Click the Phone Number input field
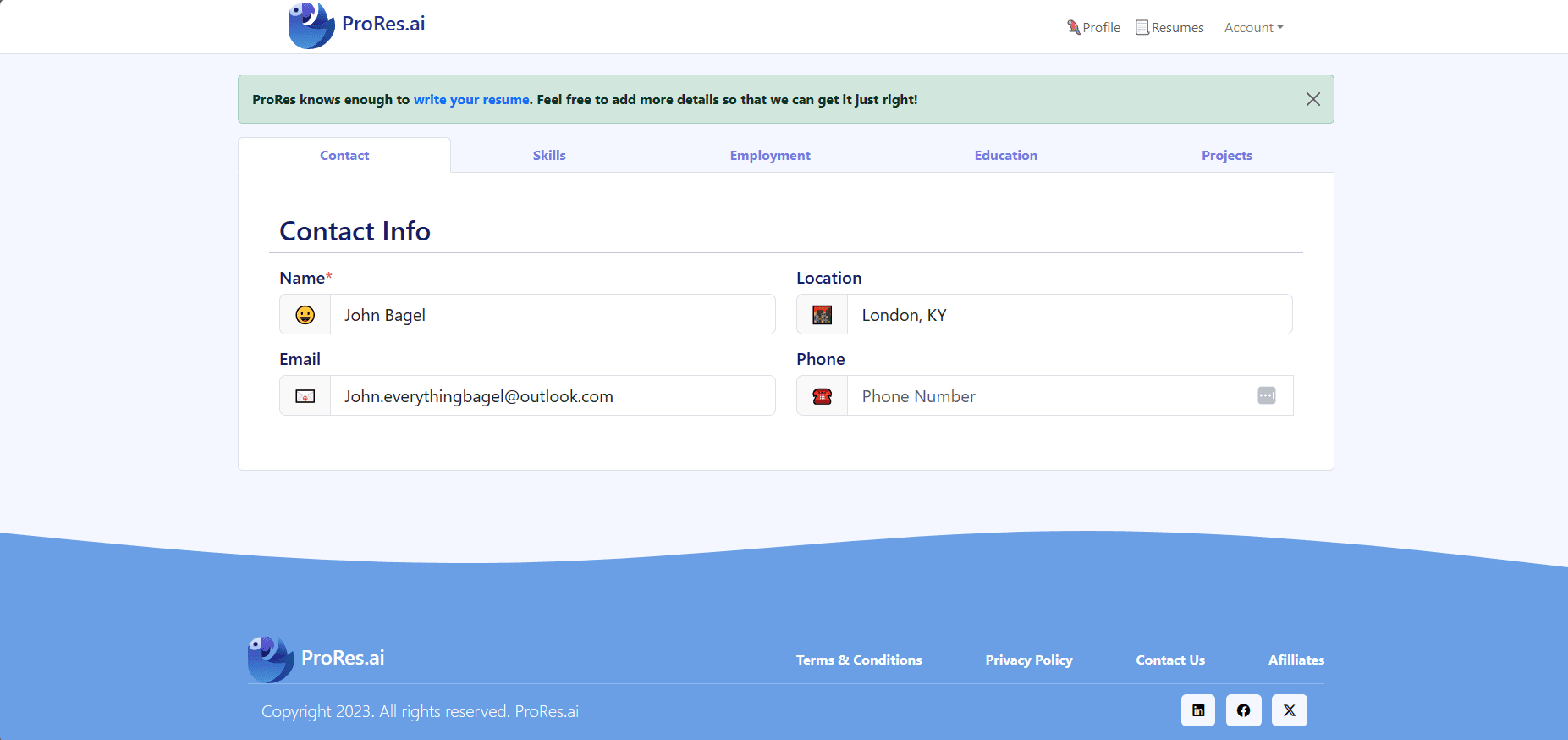The image size is (1568, 740). tap(1049, 396)
